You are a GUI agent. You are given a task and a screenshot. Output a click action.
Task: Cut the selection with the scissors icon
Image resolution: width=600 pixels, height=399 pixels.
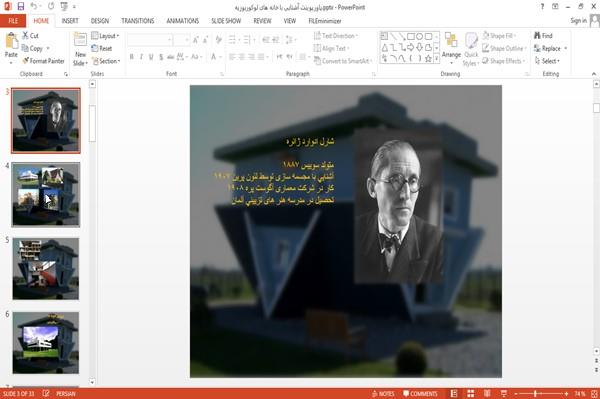pos(26,36)
